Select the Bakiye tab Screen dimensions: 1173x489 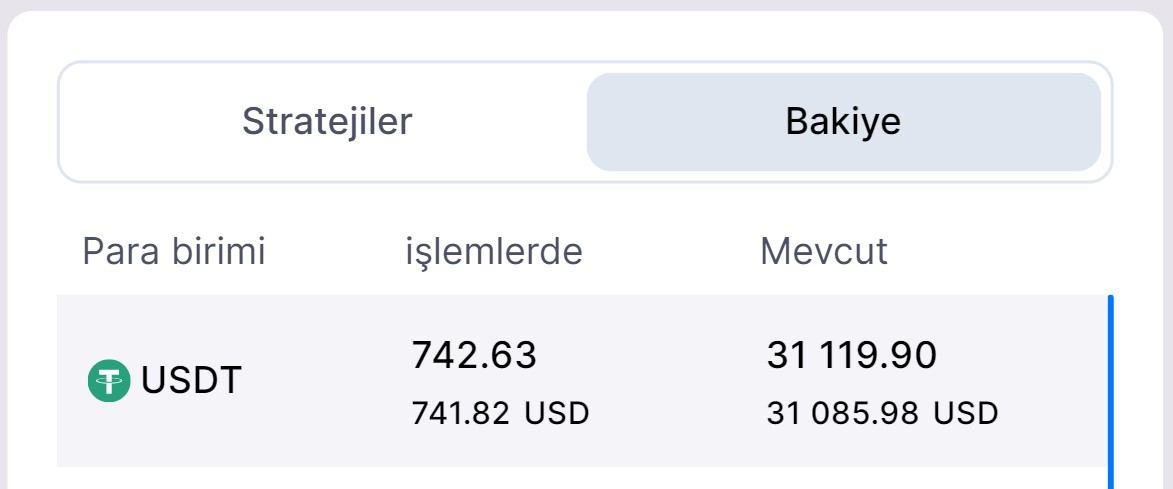(843, 122)
